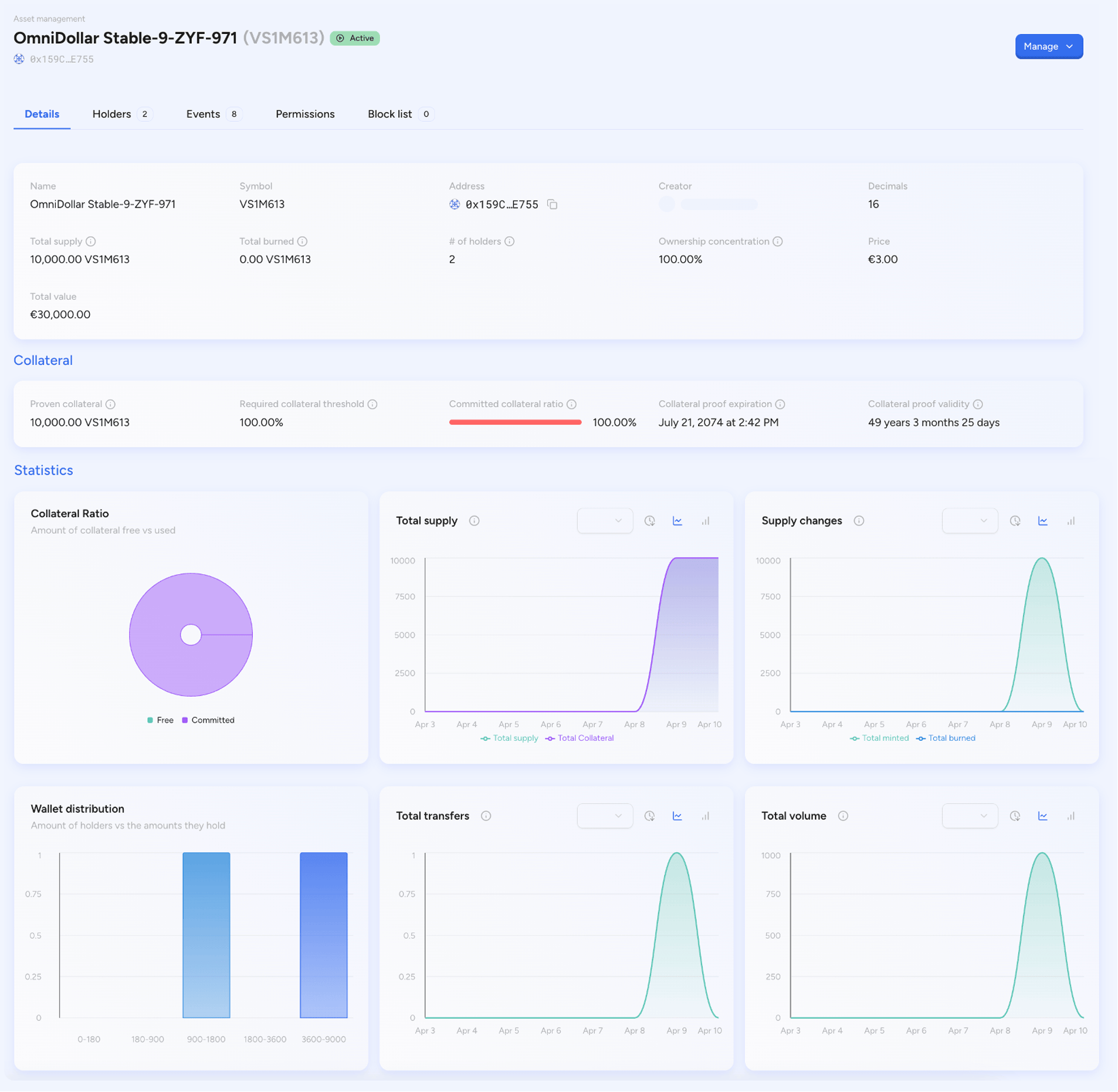The image size is (1118, 1092).
Task: Select line chart view for Total volume
Action: click(x=1043, y=815)
